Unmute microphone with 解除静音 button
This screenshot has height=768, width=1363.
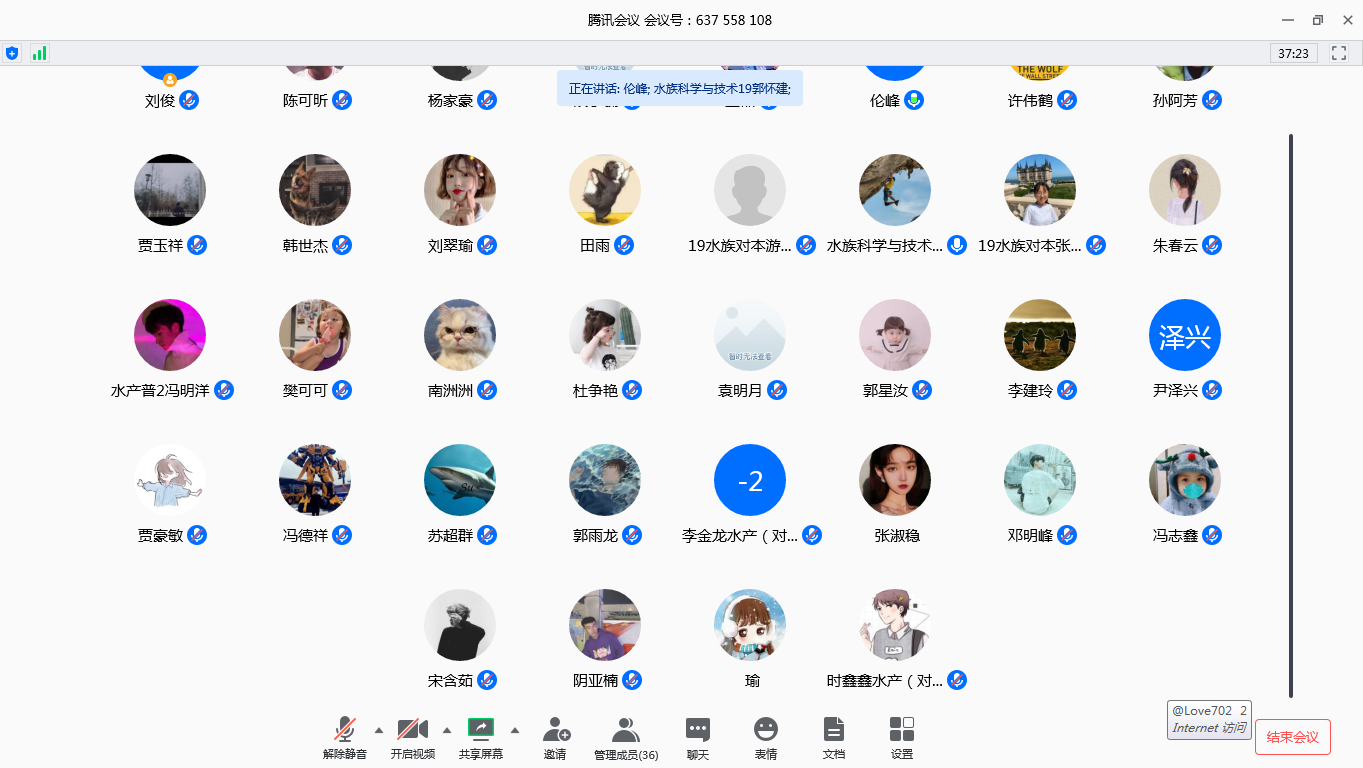(345, 738)
